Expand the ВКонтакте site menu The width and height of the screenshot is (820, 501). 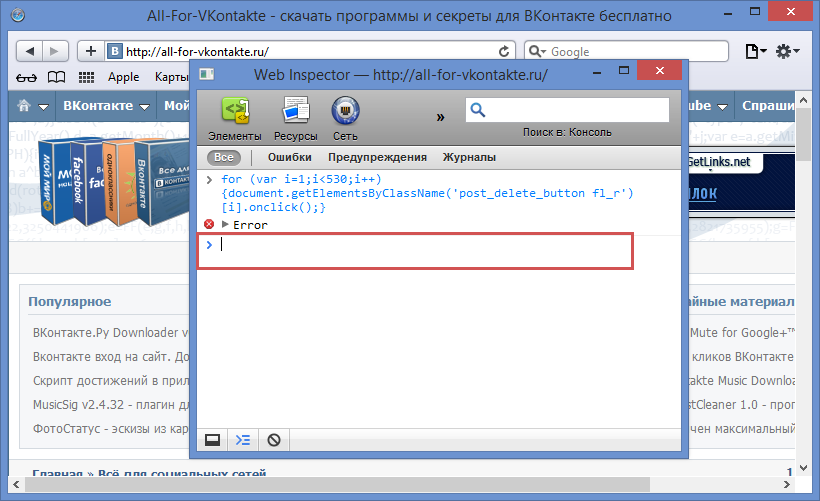pyautogui.click(x=107, y=106)
